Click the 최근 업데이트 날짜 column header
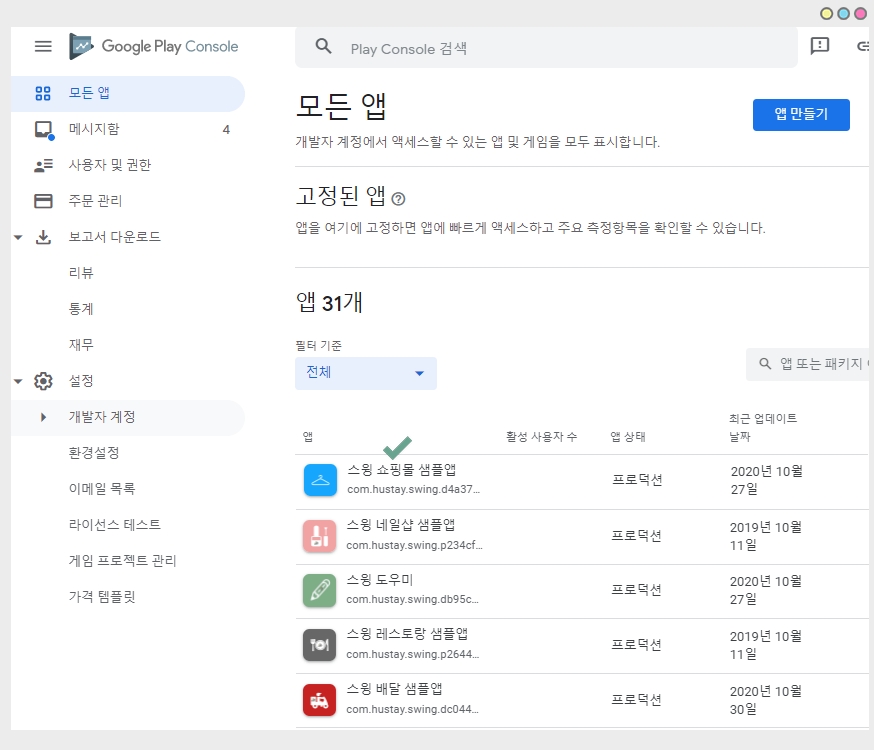 click(x=763, y=427)
